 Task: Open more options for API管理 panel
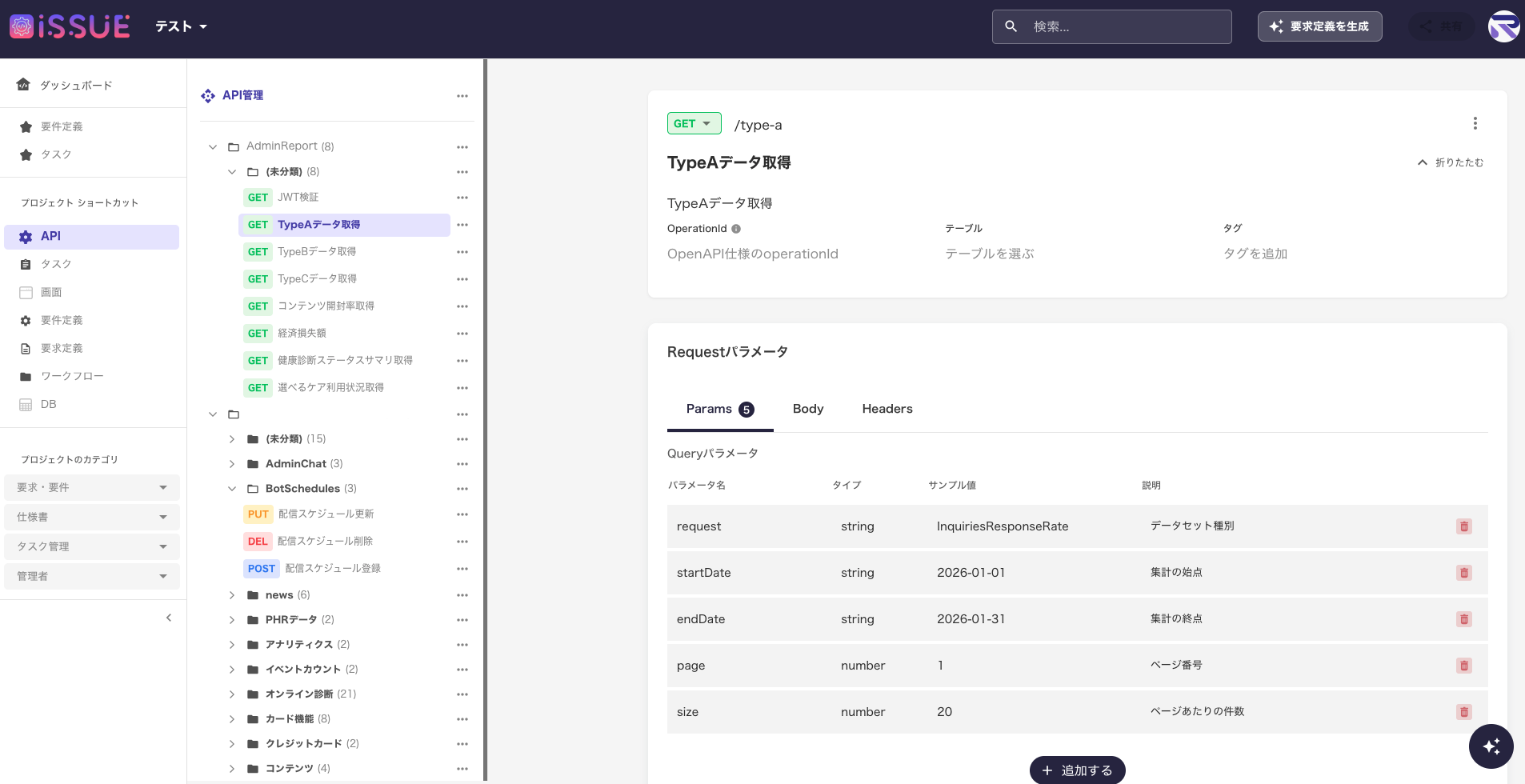(x=462, y=96)
